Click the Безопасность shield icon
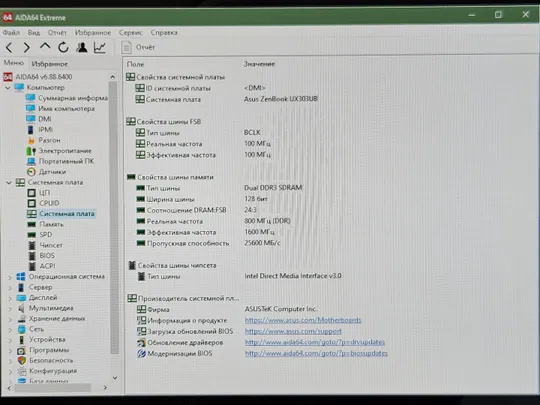Image resolution: width=540 pixels, height=405 pixels. click(21, 361)
